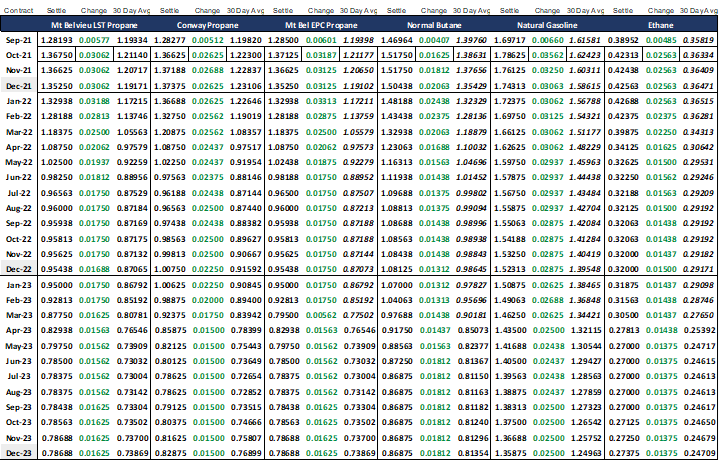Viewport: 719px width, 461px height.
Task: Select the Natural Gasoline settle 1.55875
Action: tap(510, 208)
